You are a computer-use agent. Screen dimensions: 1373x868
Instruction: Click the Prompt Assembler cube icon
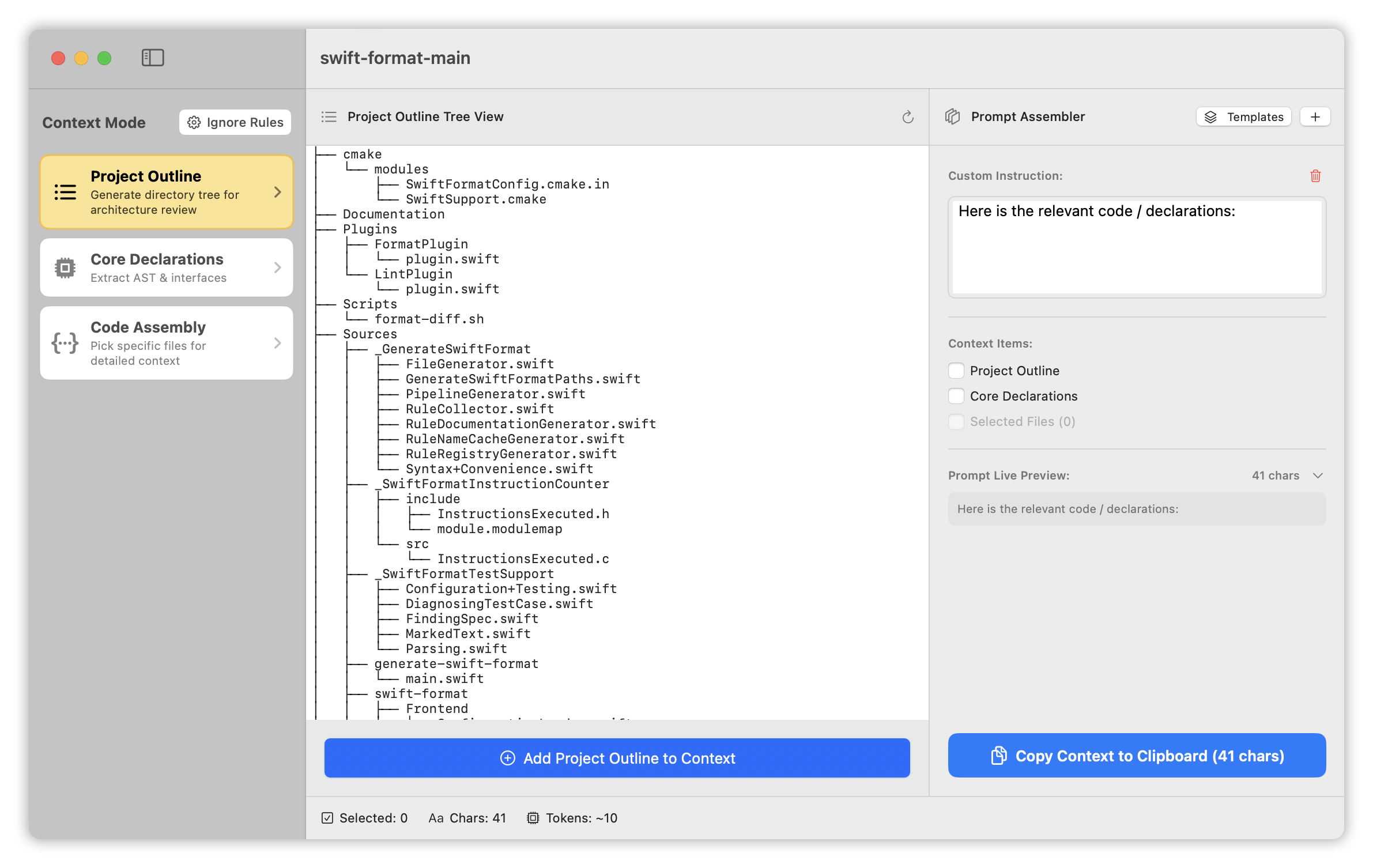pyautogui.click(x=953, y=116)
